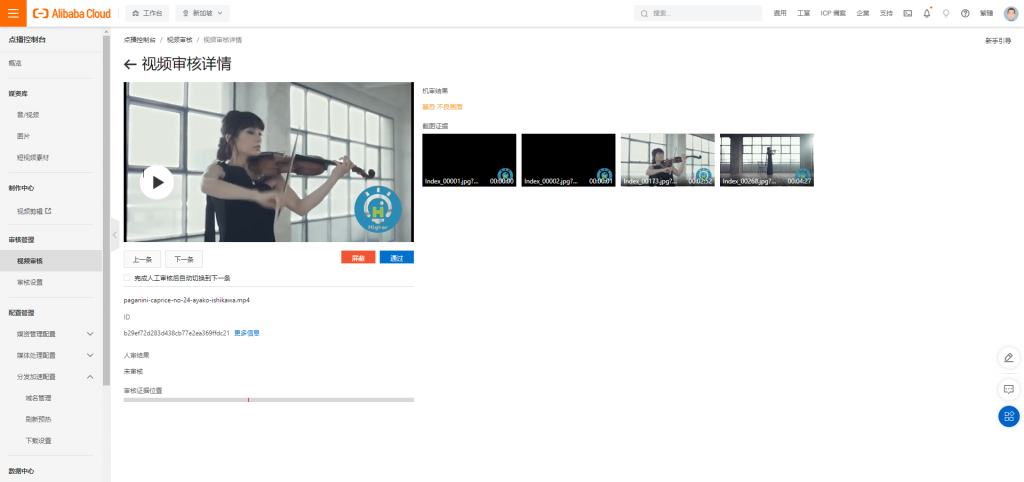Open the help question-mark icon

(965, 13)
